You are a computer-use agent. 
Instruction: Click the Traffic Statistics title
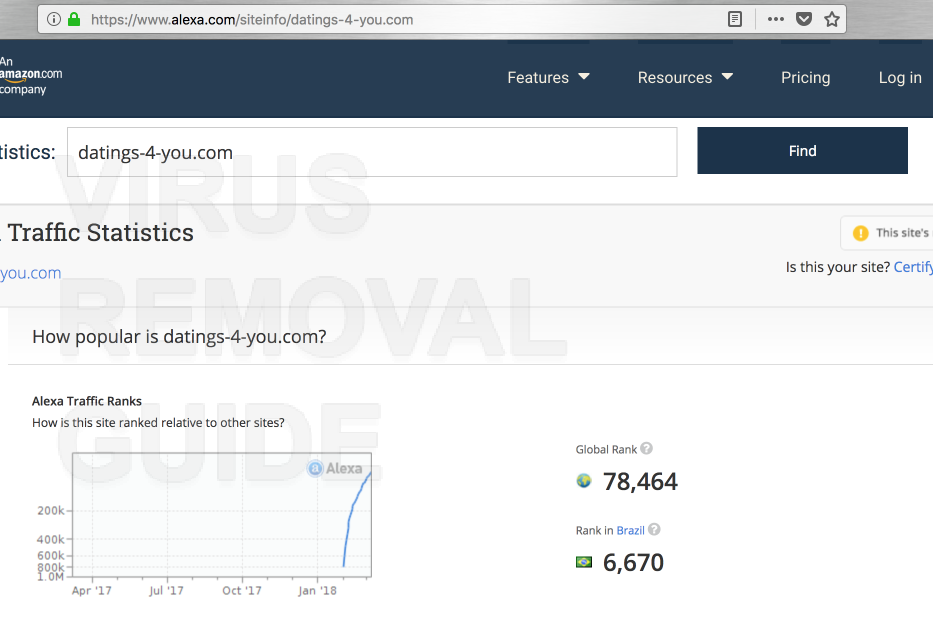(x=101, y=233)
